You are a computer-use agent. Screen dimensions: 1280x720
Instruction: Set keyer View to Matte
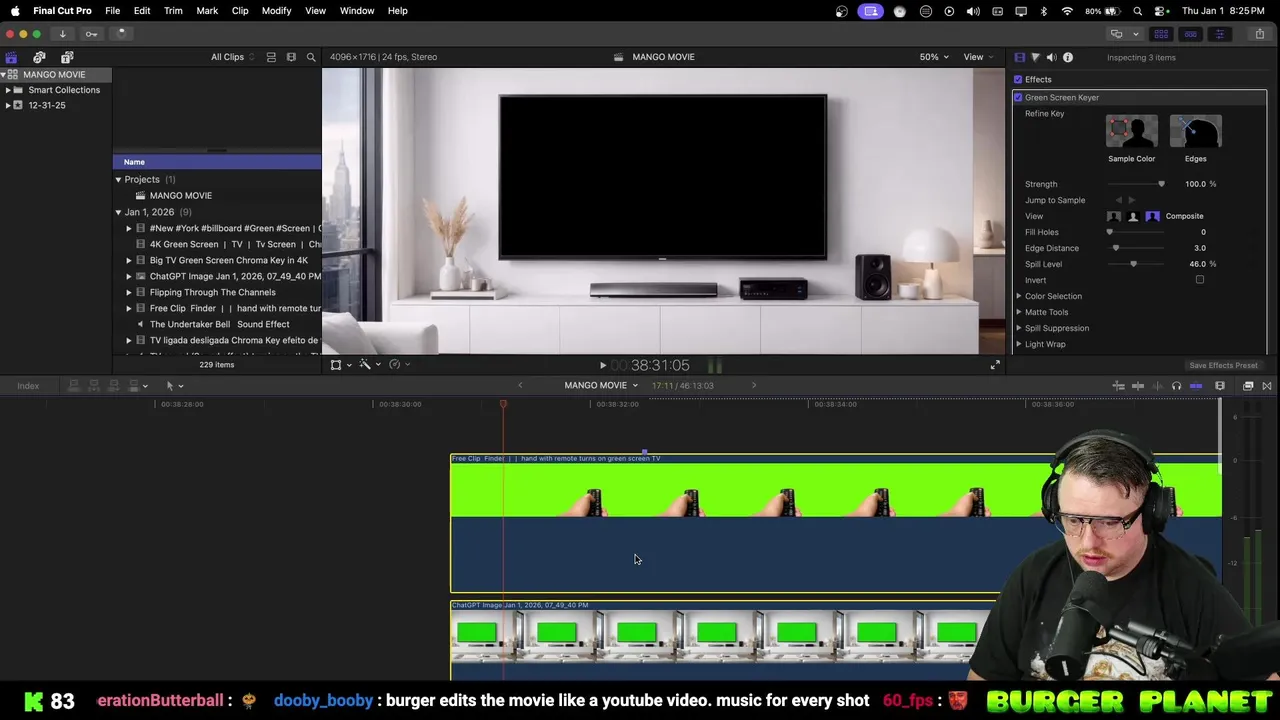[x=1133, y=216]
